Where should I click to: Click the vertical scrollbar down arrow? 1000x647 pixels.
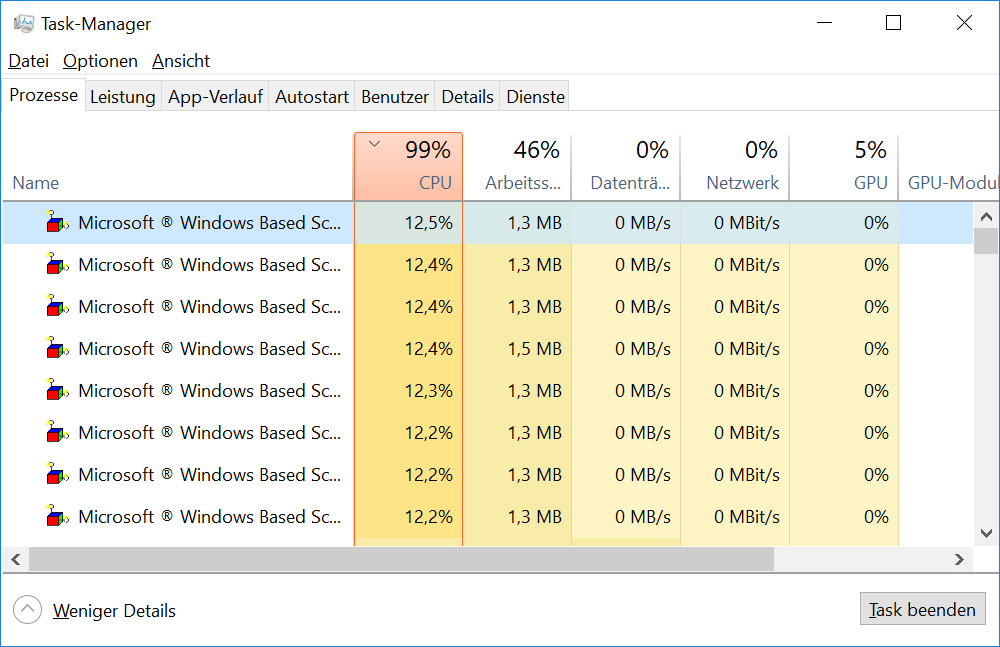[986, 533]
